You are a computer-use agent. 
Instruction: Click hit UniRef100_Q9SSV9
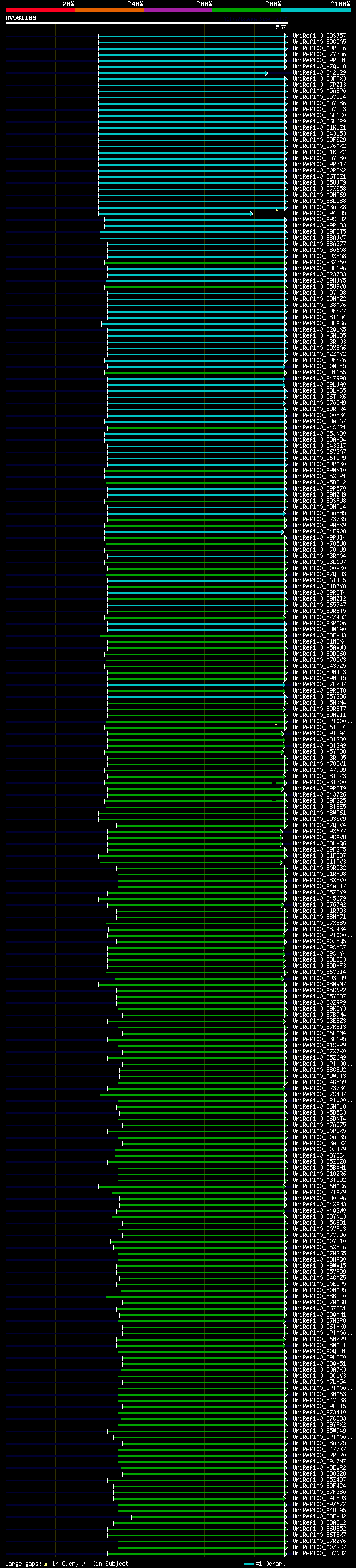[x=319, y=819]
